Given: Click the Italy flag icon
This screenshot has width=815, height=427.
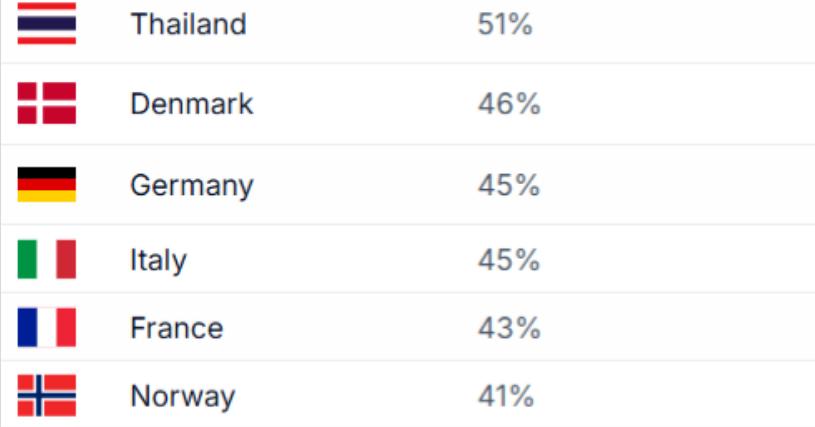Looking at the screenshot, I should point(46,260).
